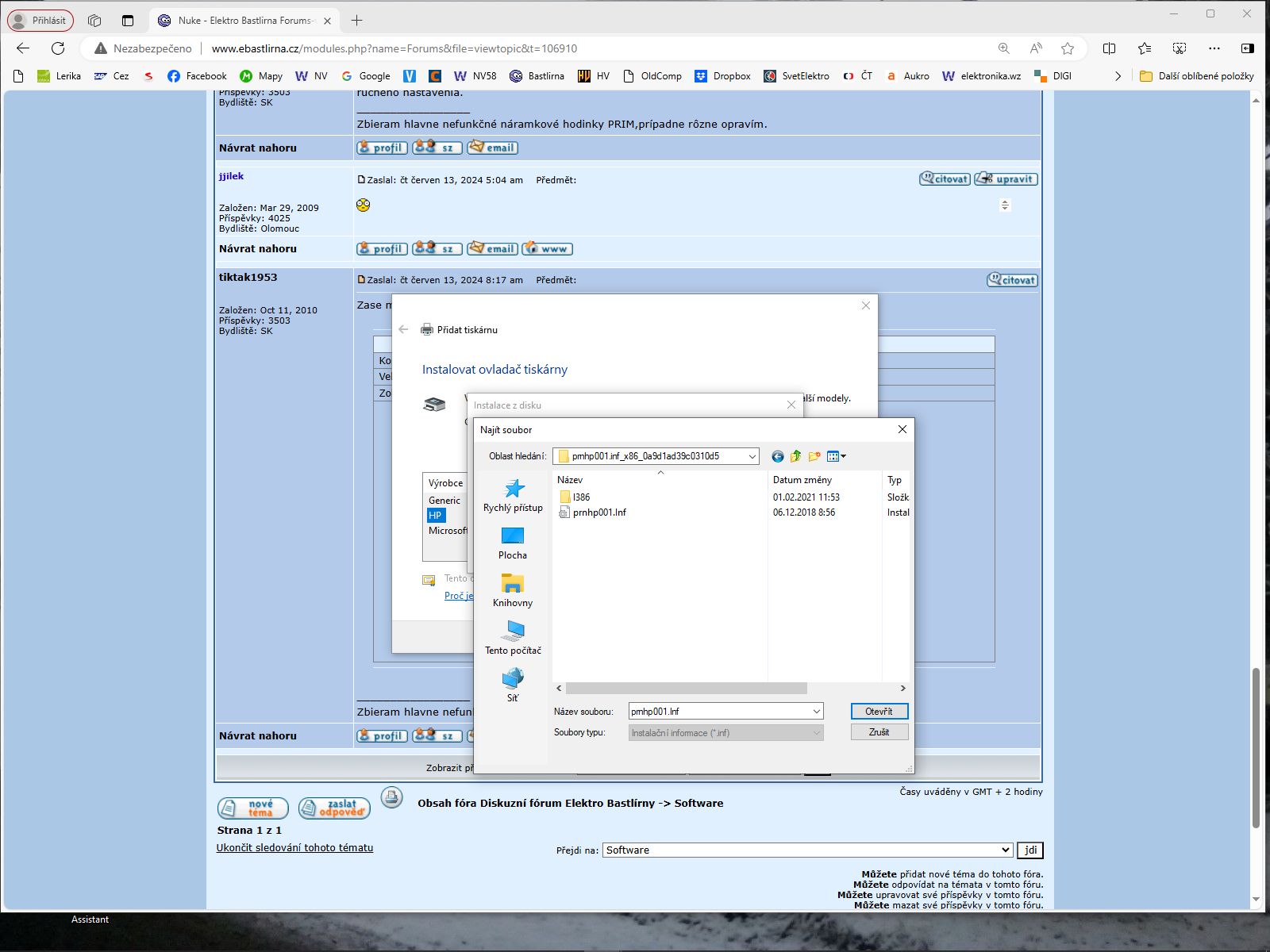Expand the Název souboru dropdown arrow
Image resolution: width=1270 pixels, height=952 pixels.
point(816,712)
